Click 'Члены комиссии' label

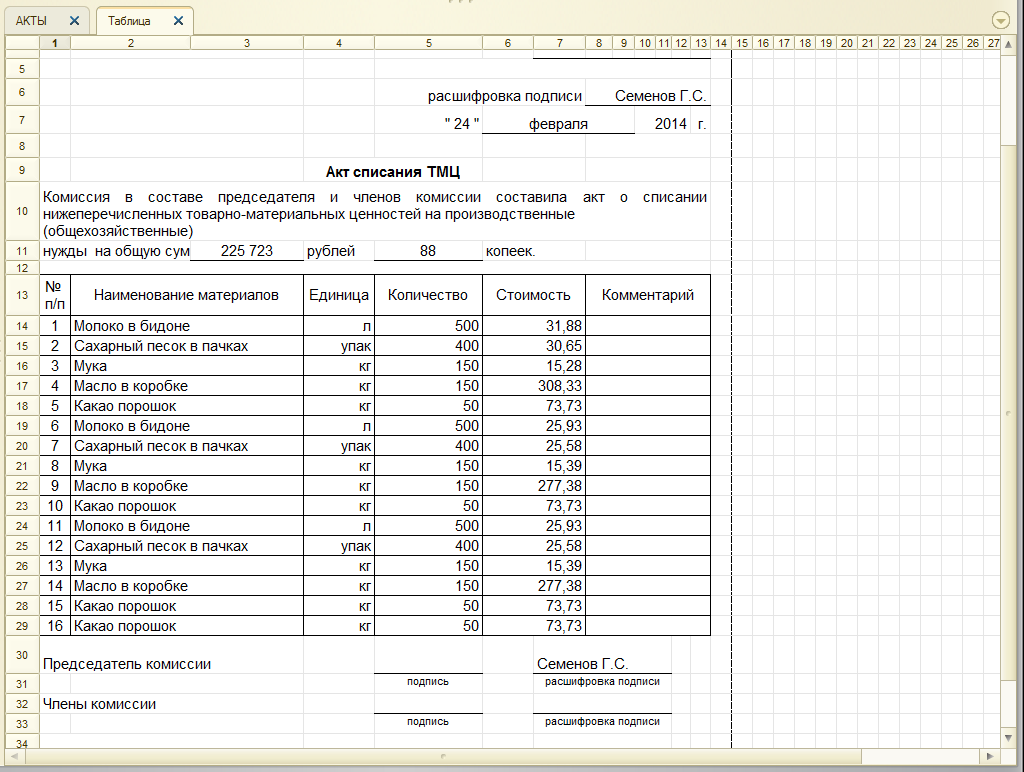click(x=99, y=704)
